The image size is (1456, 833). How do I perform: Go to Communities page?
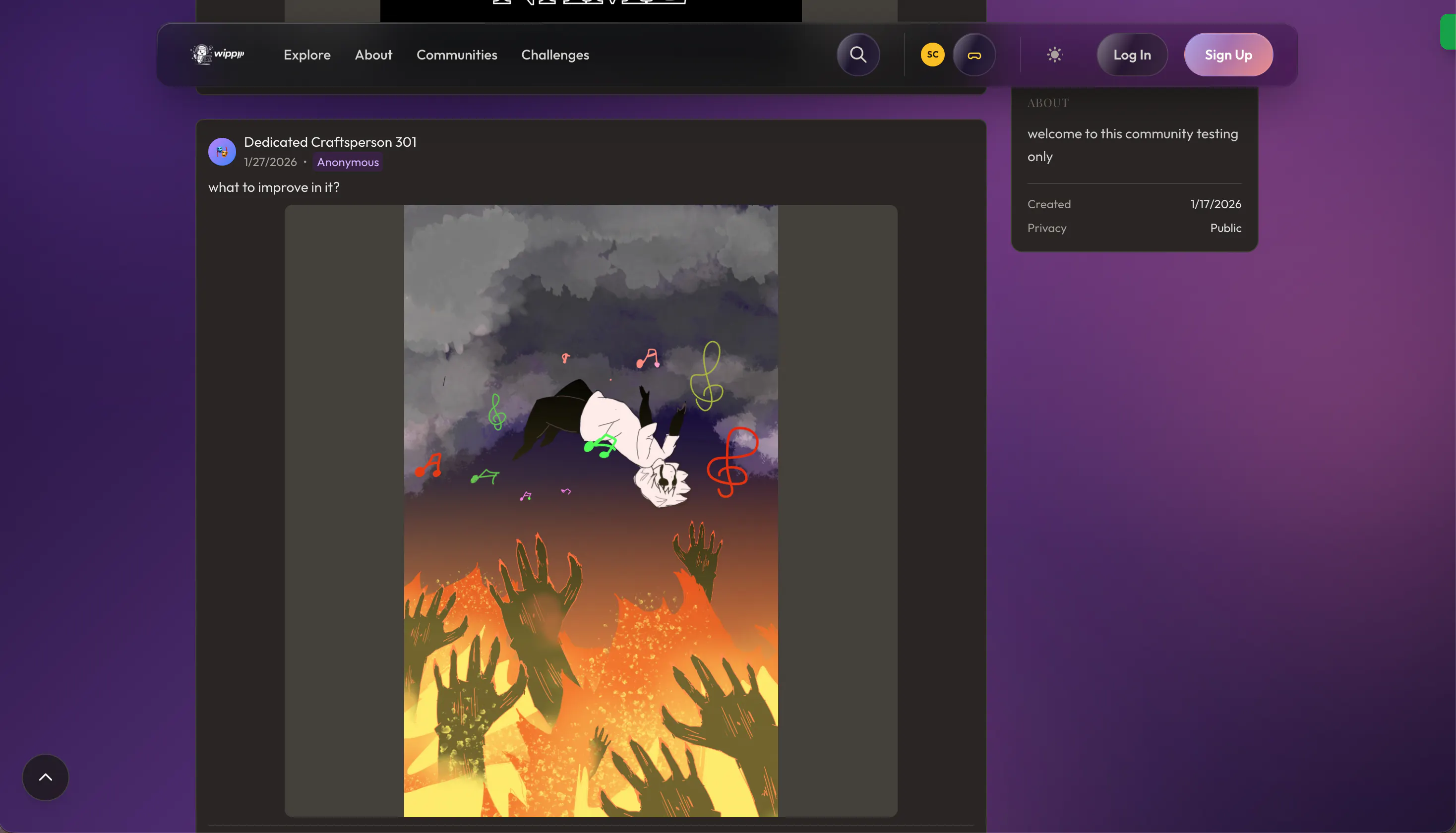pyautogui.click(x=457, y=55)
